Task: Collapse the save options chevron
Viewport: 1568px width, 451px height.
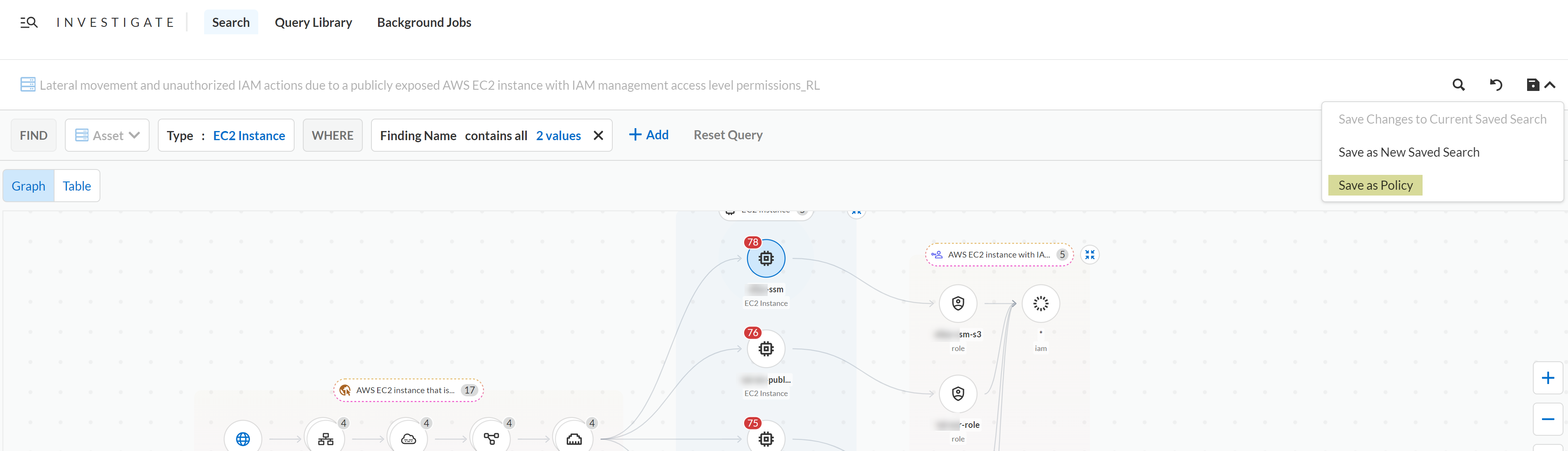Action: point(1550,85)
